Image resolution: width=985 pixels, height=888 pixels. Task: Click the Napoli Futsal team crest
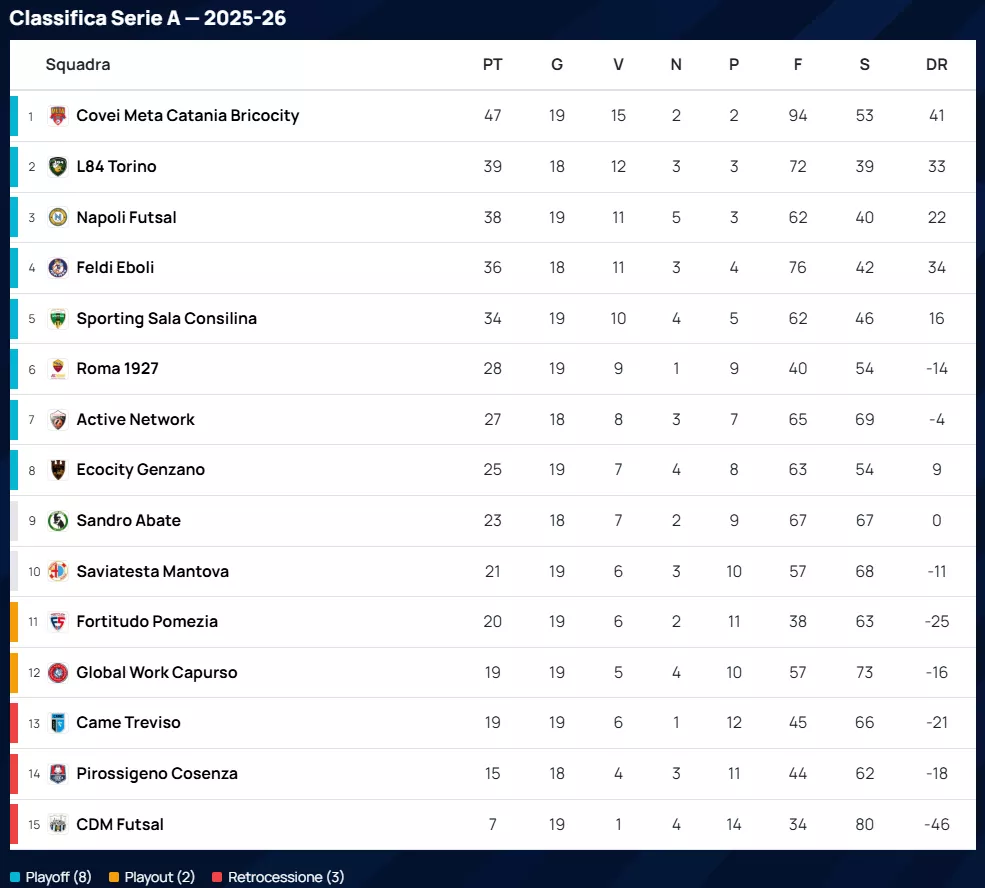pyautogui.click(x=58, y=217)
